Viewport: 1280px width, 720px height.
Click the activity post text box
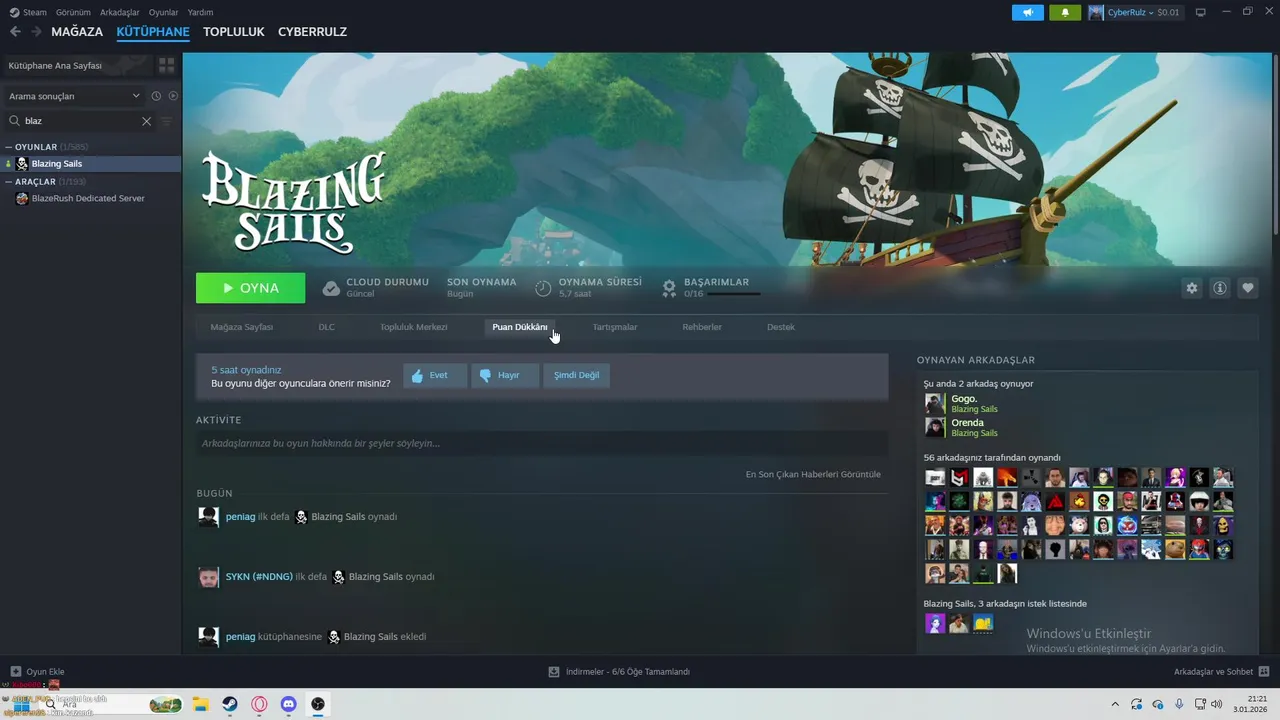(542, 443)
